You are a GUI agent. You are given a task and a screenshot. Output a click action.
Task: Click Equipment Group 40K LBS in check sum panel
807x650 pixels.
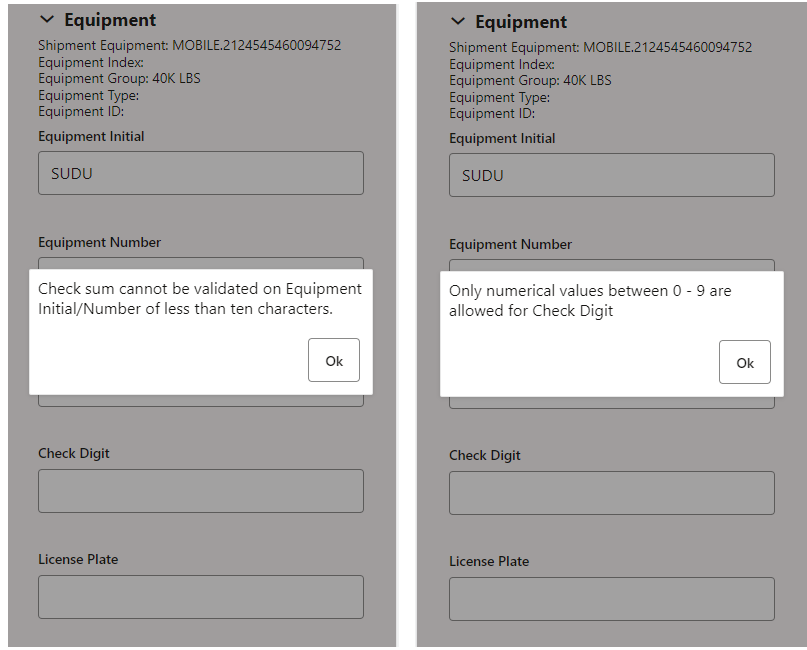tap(119, 79)
